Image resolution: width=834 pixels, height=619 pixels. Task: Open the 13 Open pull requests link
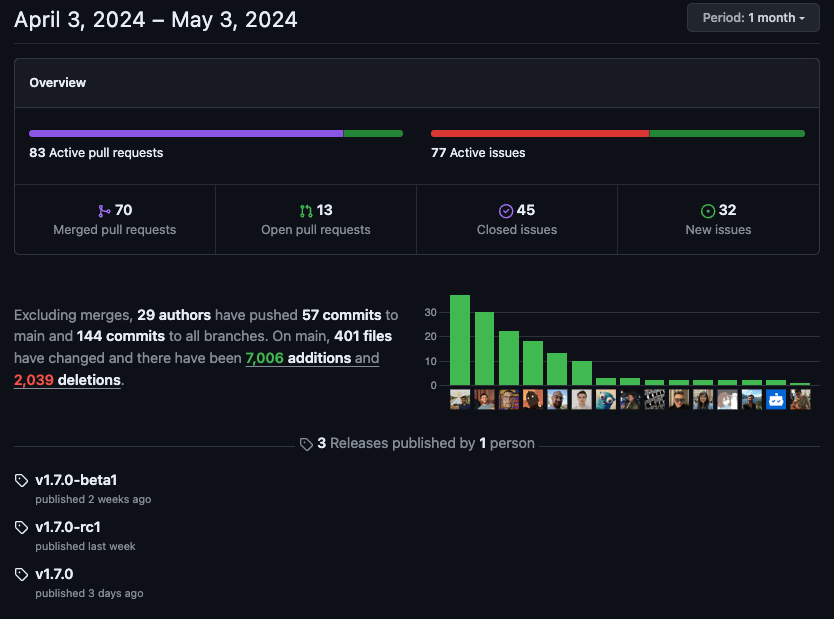pyautogui.click(x=316, y=220)
